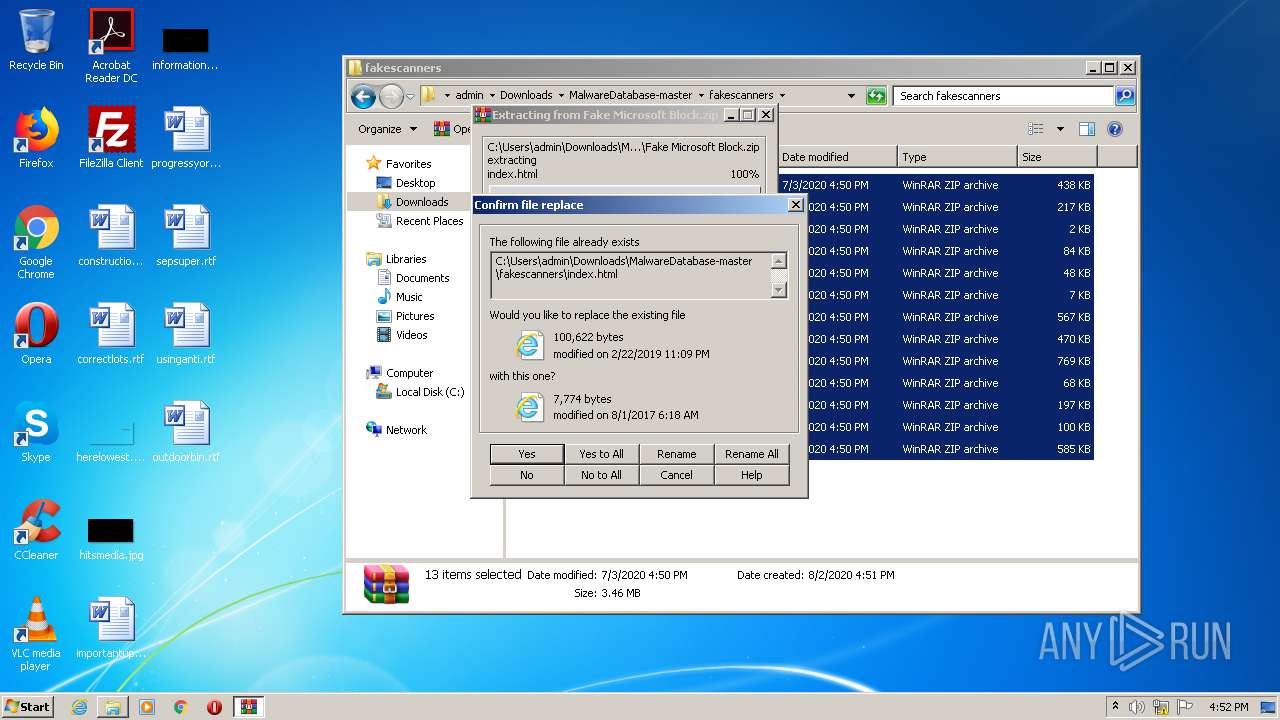This screenshot has width=1280, height=720.
Task: Cancel the file replace dialog
Action: tap(677, 475)
